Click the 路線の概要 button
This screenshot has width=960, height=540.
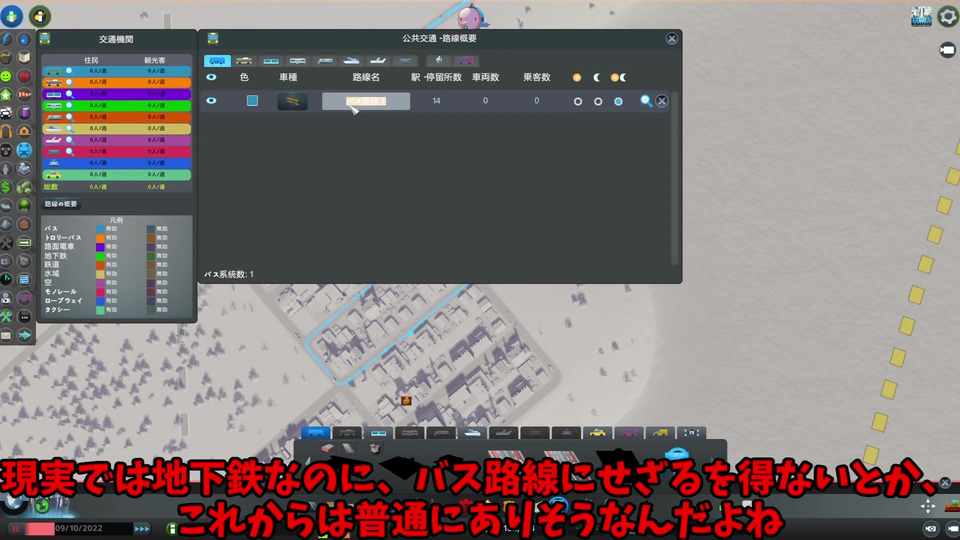click(x=61, y=204)
